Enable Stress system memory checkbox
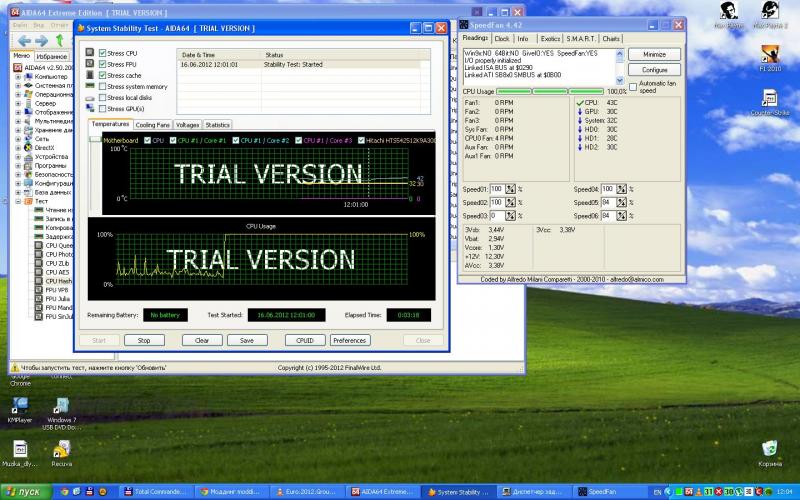Image resolution: width=800 pixels, height=500 pixels. 103,87
